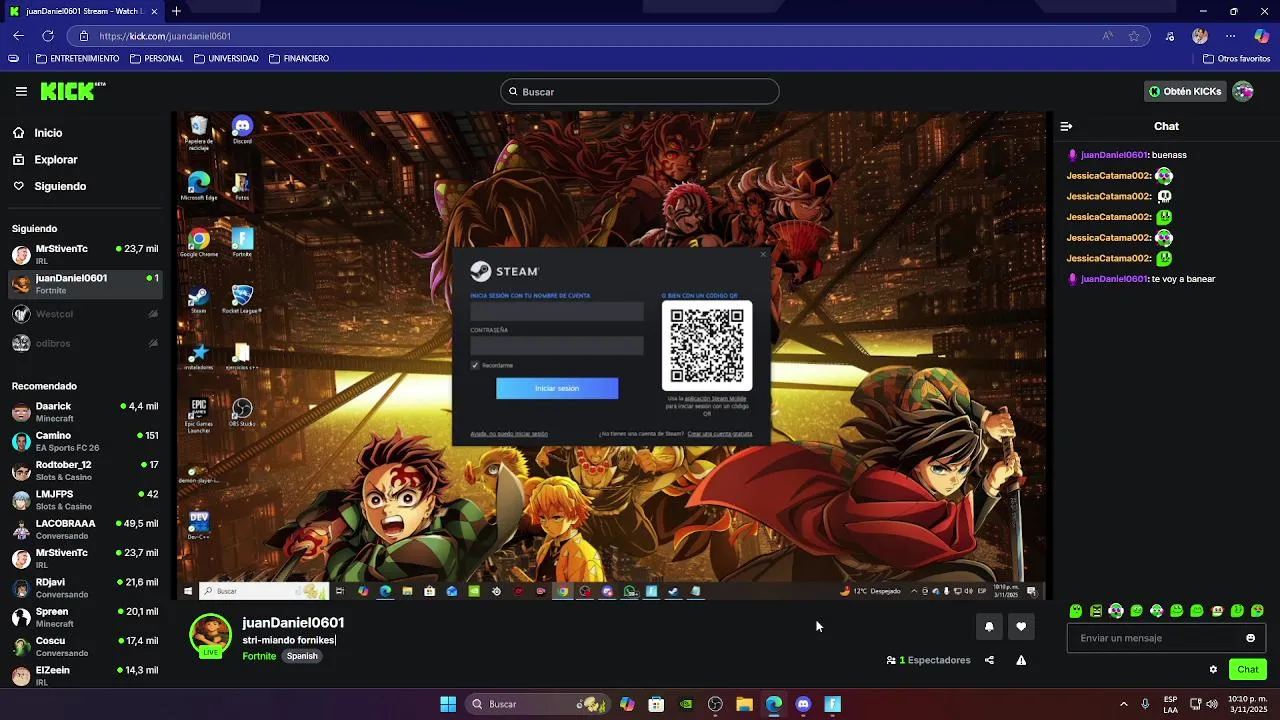Open ENTRETENIMIENTO bookmarks folder
Screen dimensions: 1280x720
pos(77,59)
